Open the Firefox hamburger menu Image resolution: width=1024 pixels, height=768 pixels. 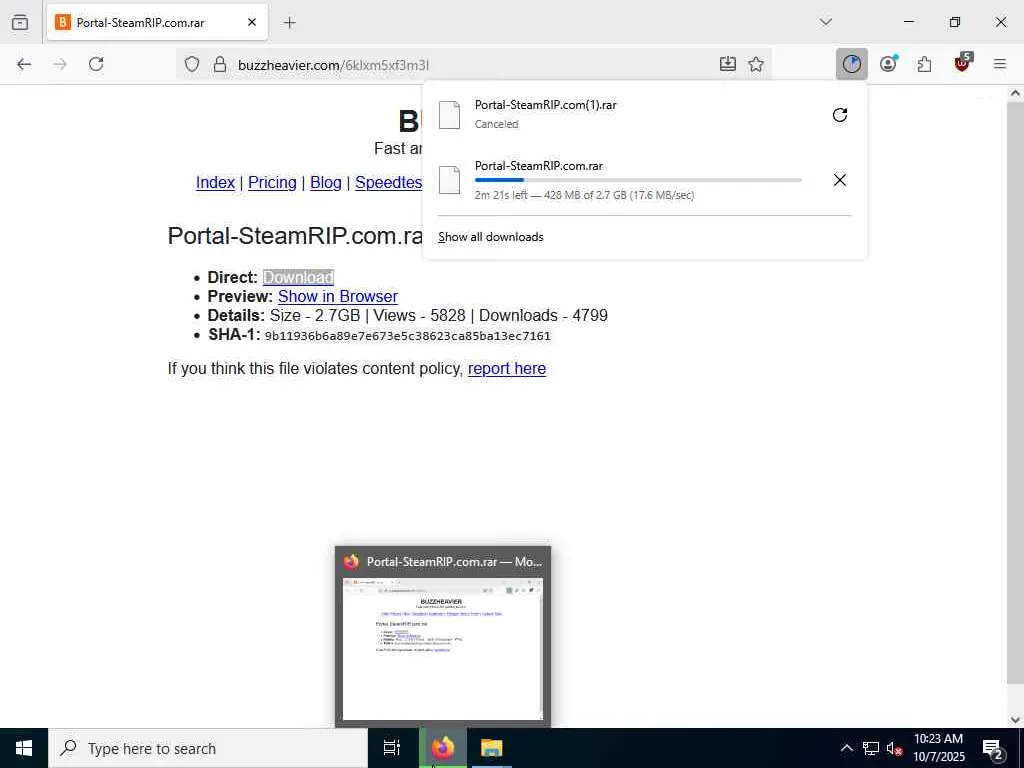pyautogui.click(x=1000, y=64)
